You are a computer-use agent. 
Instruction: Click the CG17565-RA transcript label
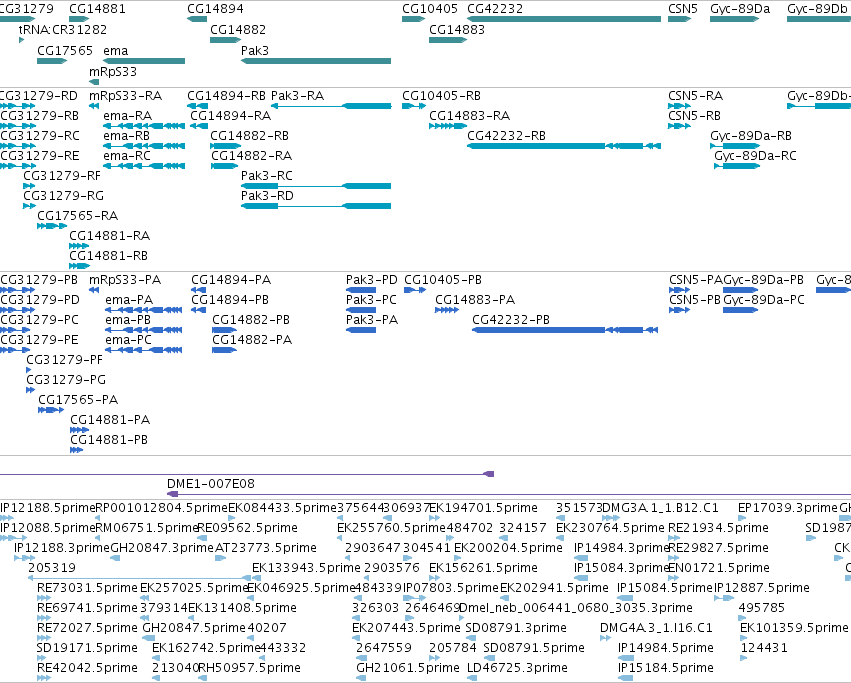coord(77,216)
